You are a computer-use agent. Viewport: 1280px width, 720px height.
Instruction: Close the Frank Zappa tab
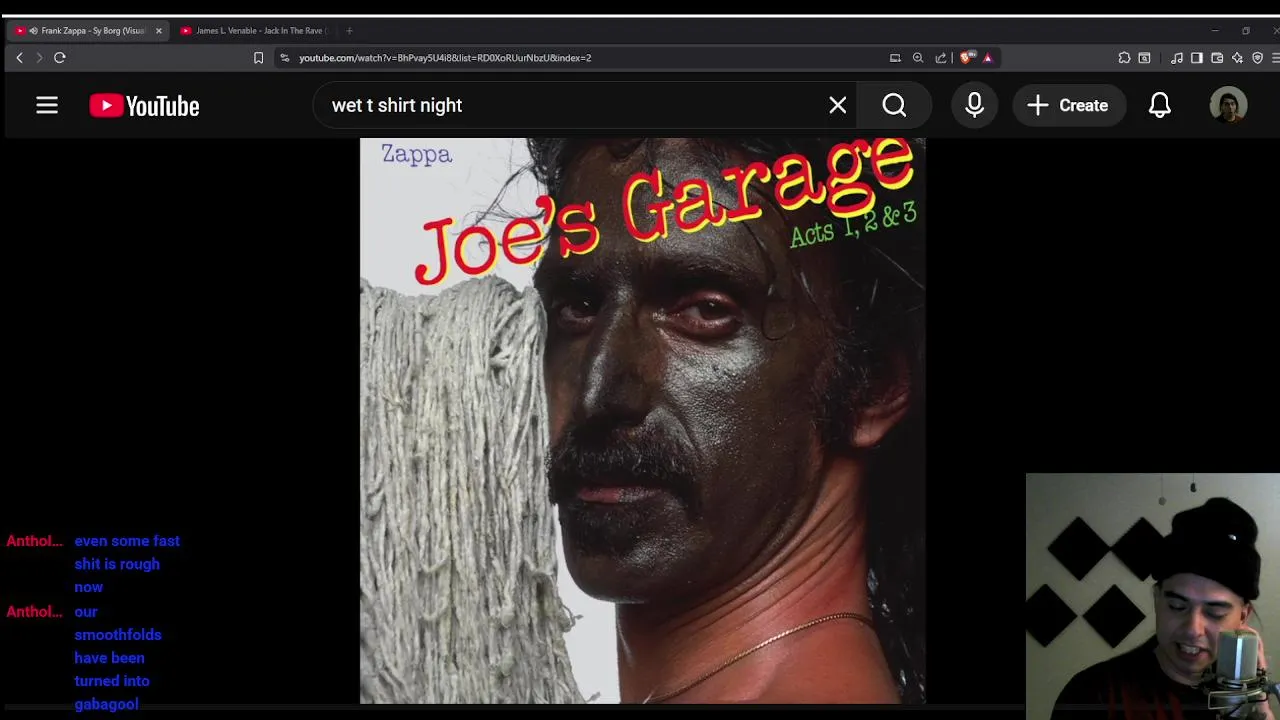click(158, 31)
